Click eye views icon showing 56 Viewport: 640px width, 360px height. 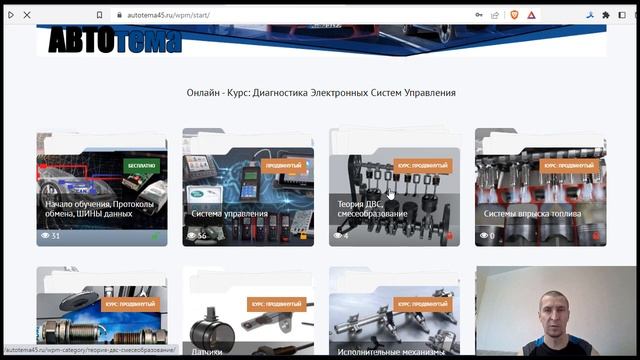(191, 236)
